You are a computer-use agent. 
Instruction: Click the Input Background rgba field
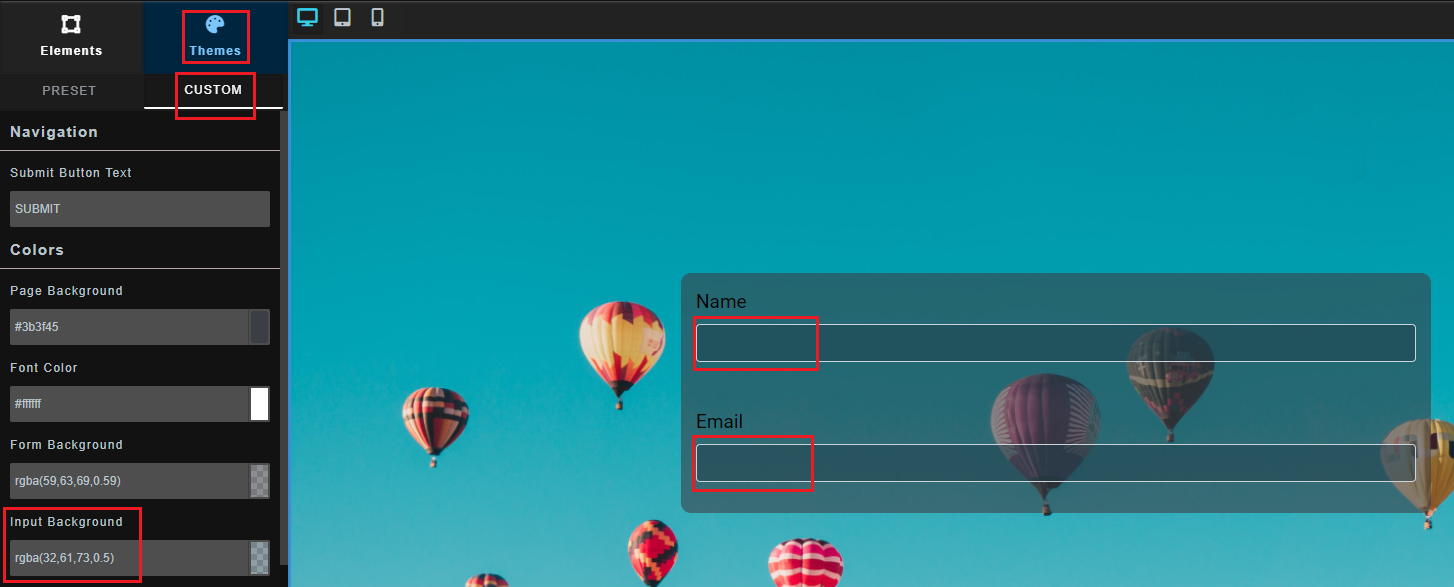pos(129,558)
